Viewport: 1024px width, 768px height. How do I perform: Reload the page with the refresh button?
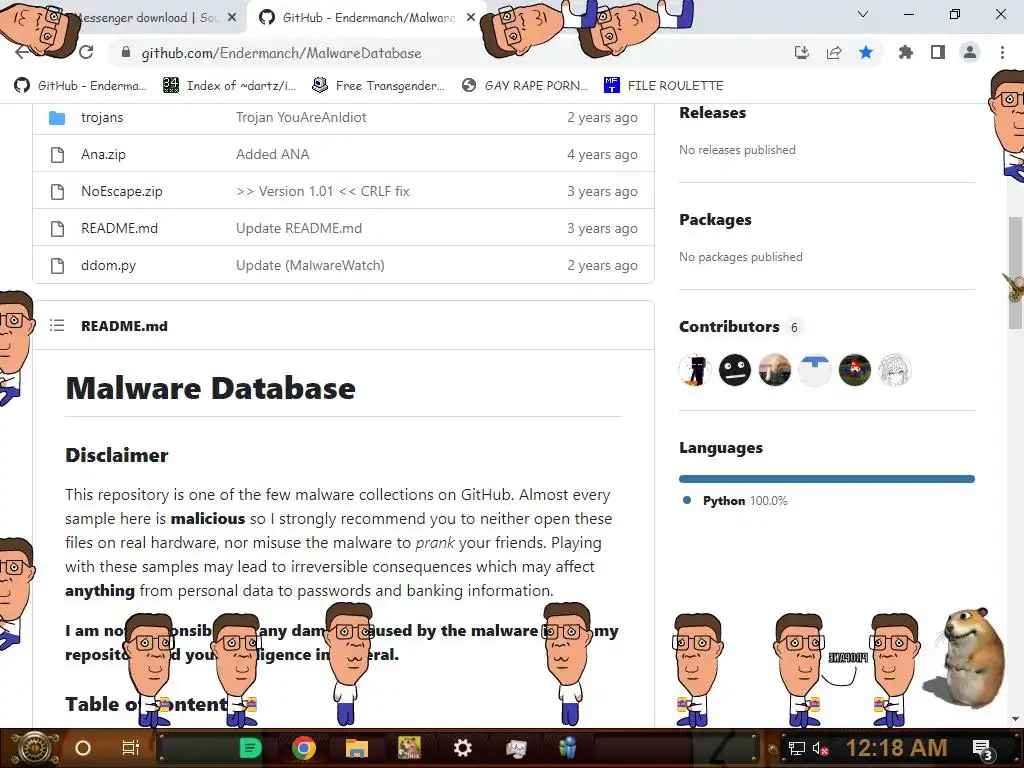click(x=86, y=52)
